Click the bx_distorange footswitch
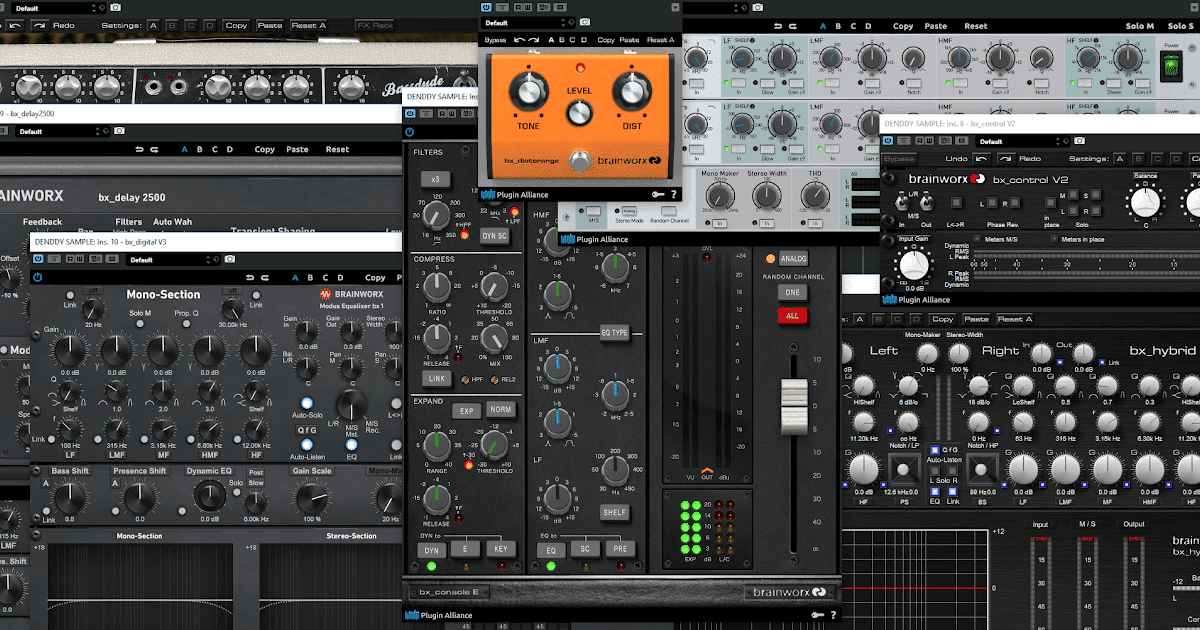 coord(580,160)
